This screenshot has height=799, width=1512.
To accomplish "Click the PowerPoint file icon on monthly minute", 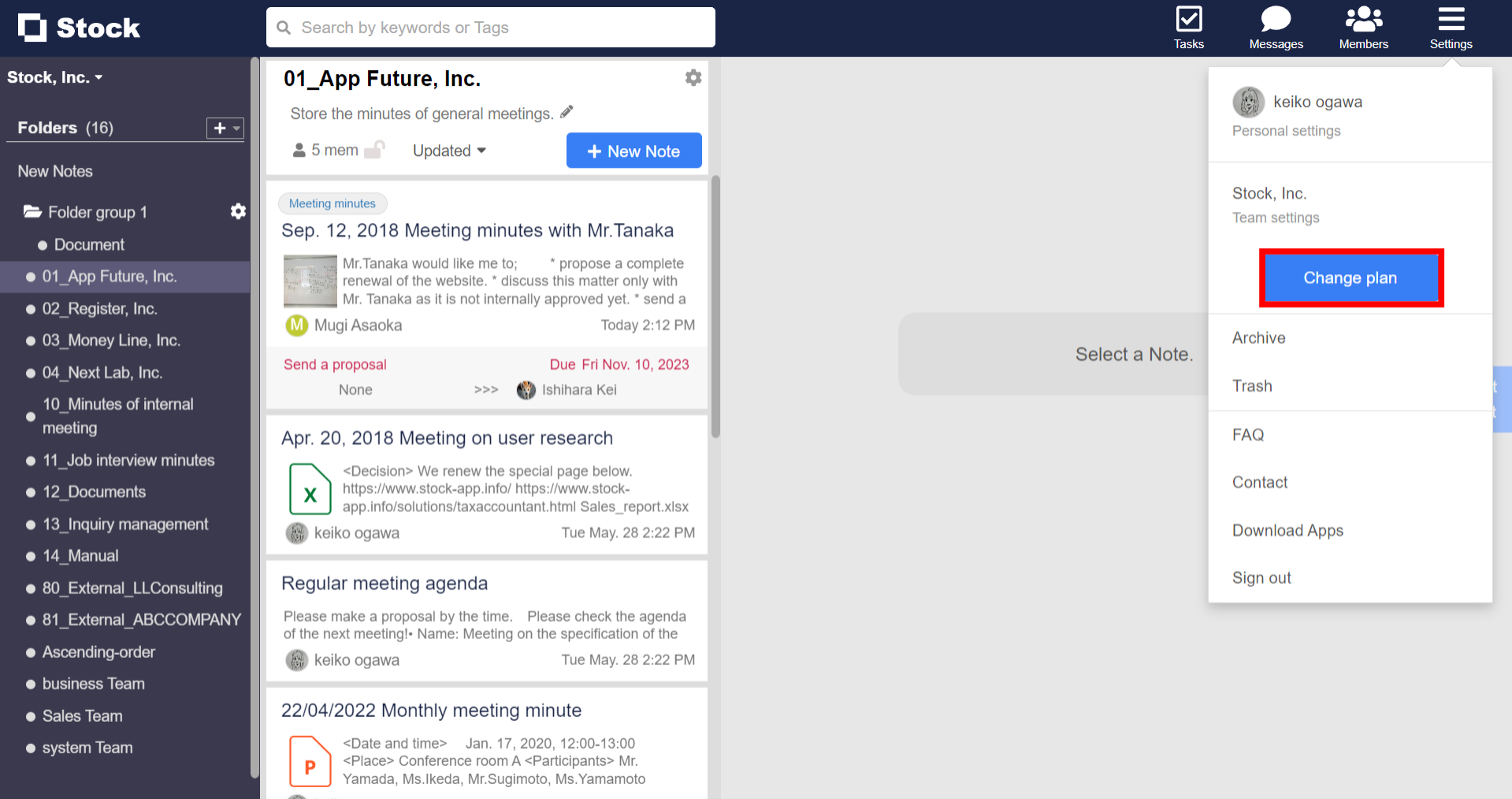I will tap(310, 760).
